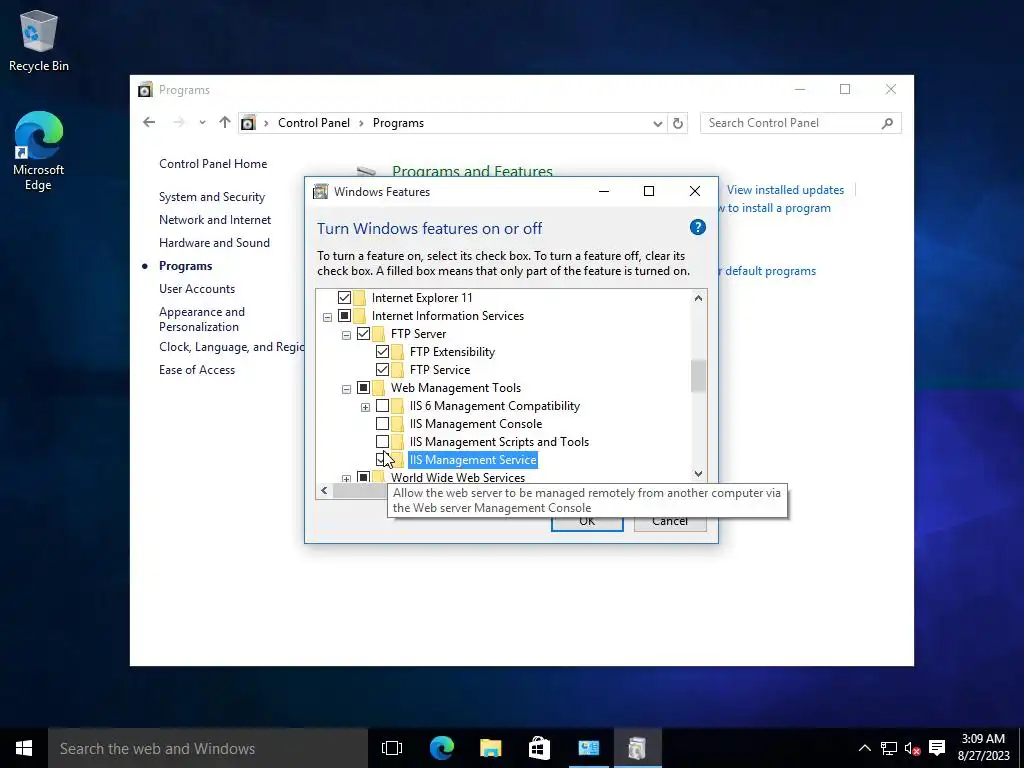Open the taskbar clock and date
This screenshot has width=1024, height=768.
983,748
